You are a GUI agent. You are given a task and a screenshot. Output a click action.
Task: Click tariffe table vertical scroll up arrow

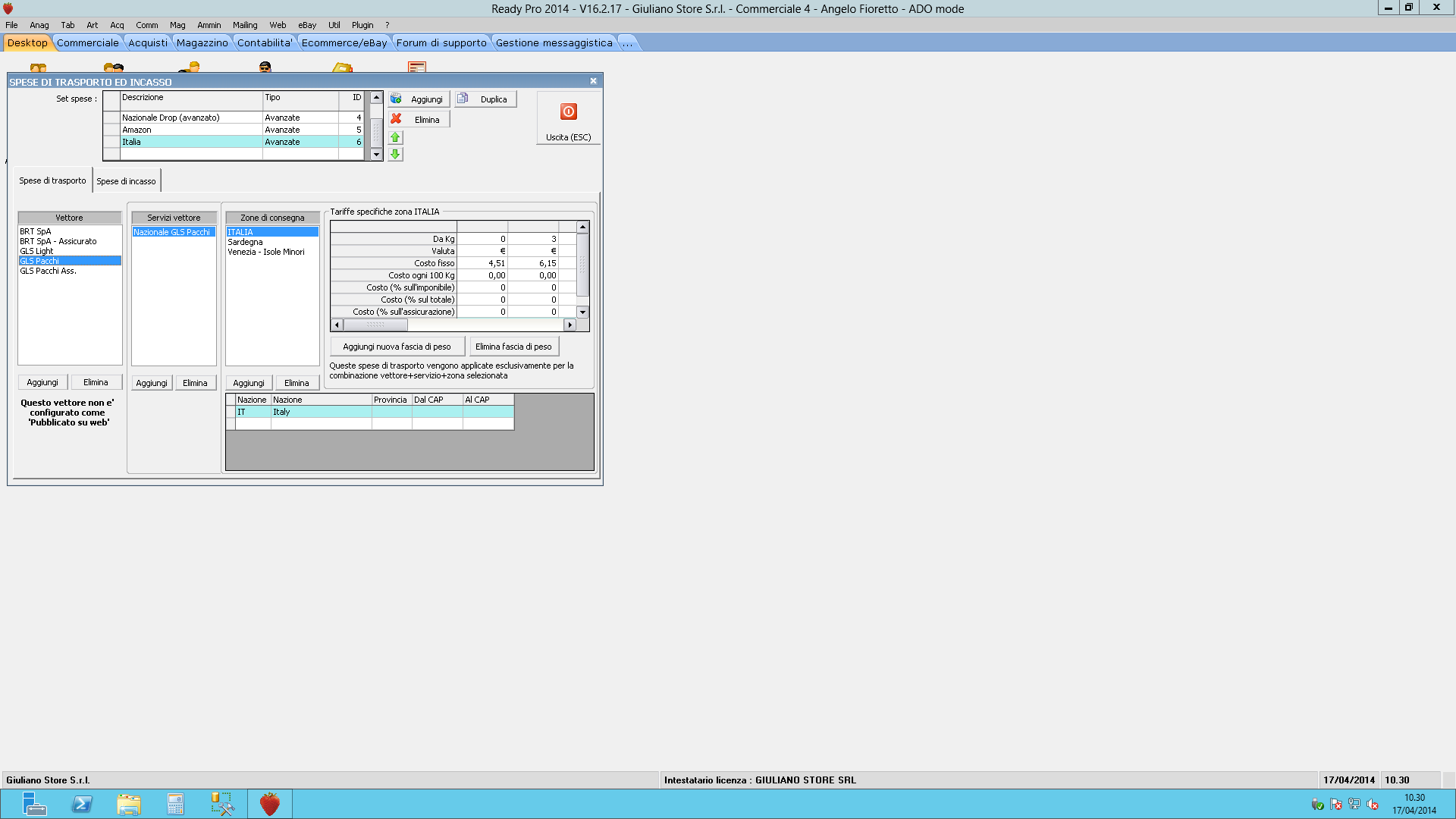(x=582, y=227)
